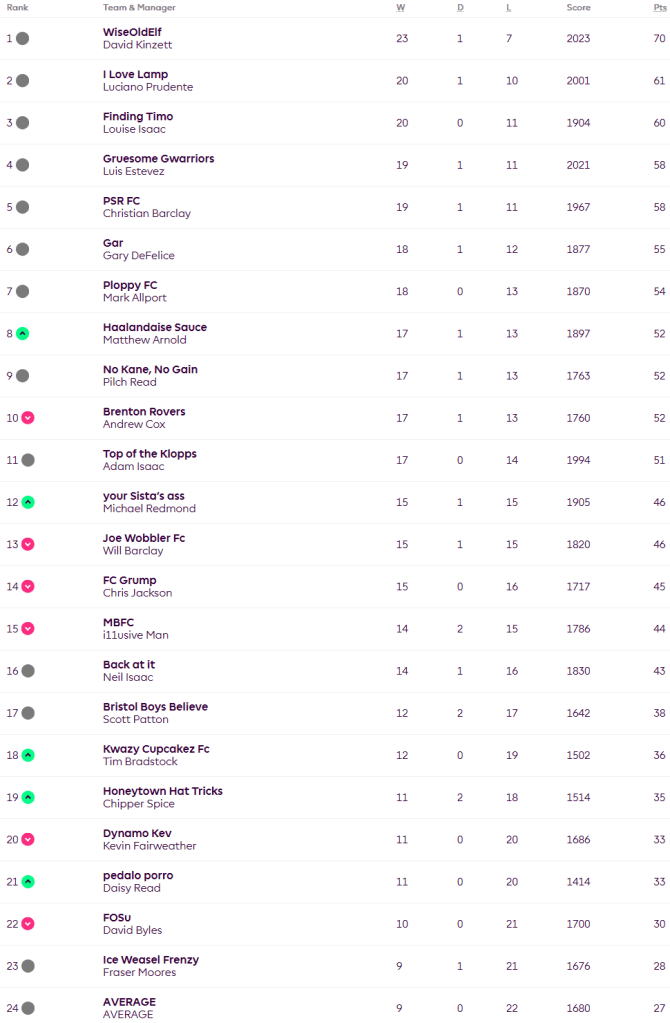Click red down-arrow icon beside rank 10
Image resolution: width=670 pixels, height=1023 pixels.
(x=28, y=418)
